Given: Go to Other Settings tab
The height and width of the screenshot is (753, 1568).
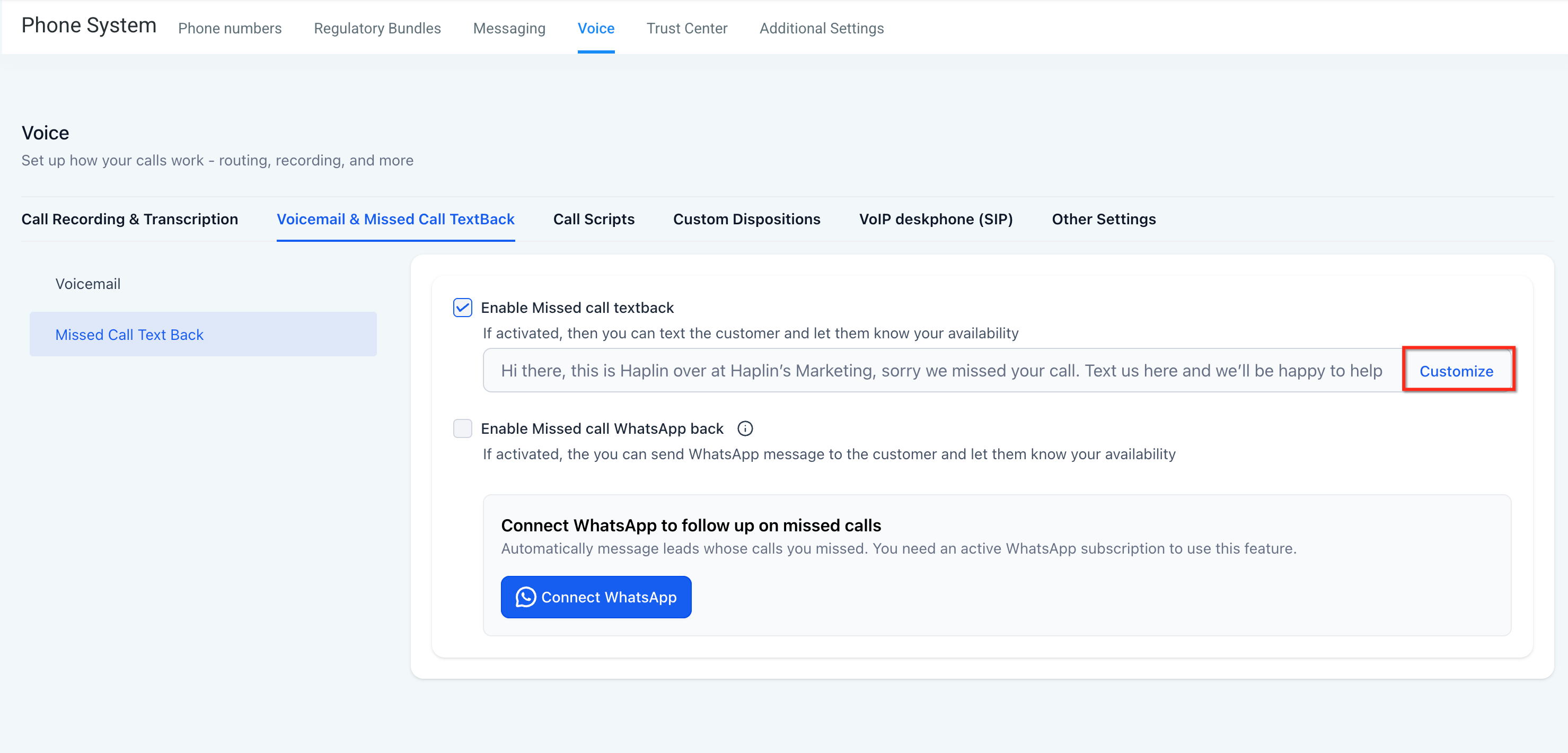Looking at the screenshot, I should (1103, 219).
